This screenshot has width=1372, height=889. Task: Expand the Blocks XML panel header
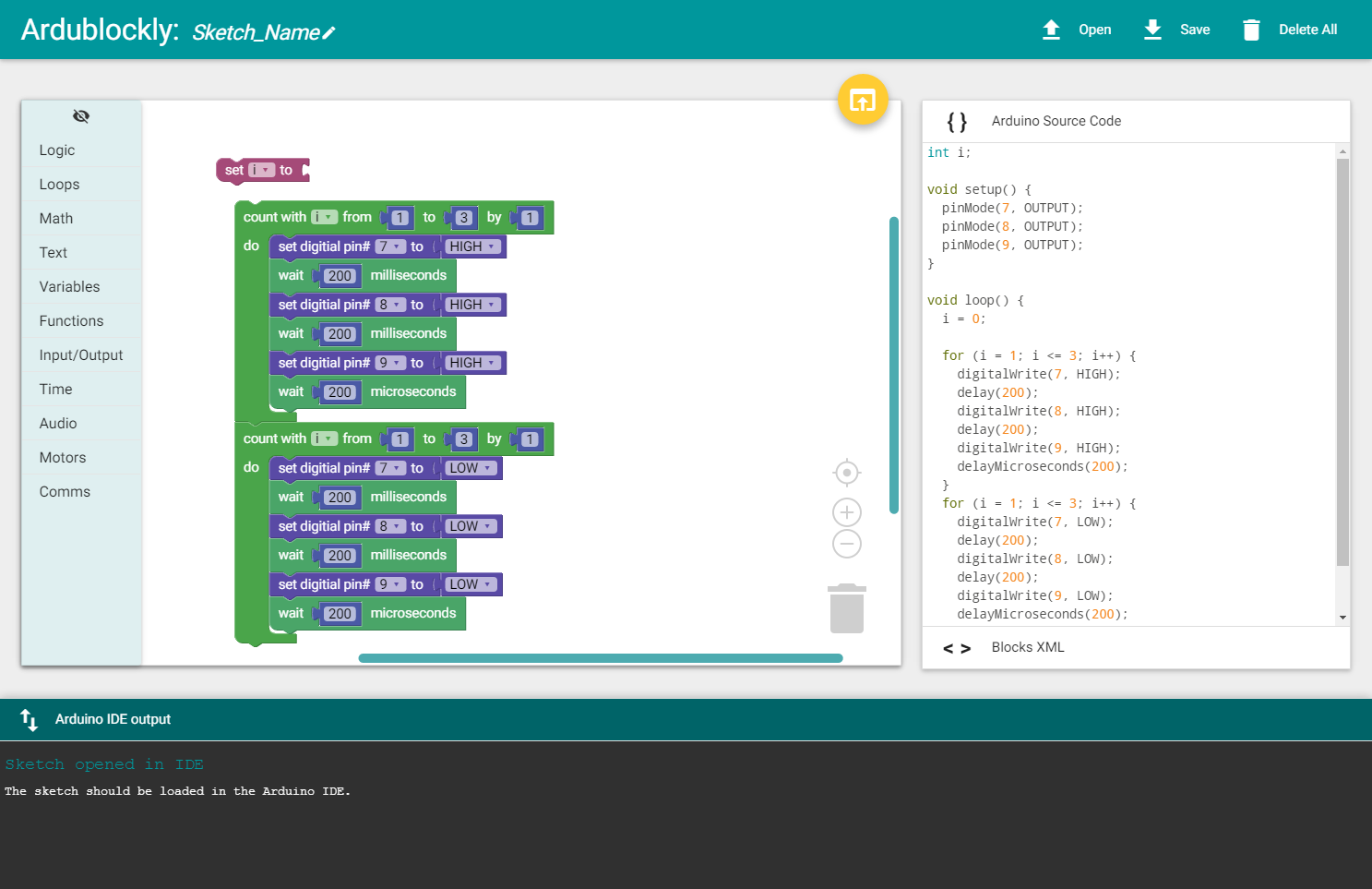pos(1136,648)
